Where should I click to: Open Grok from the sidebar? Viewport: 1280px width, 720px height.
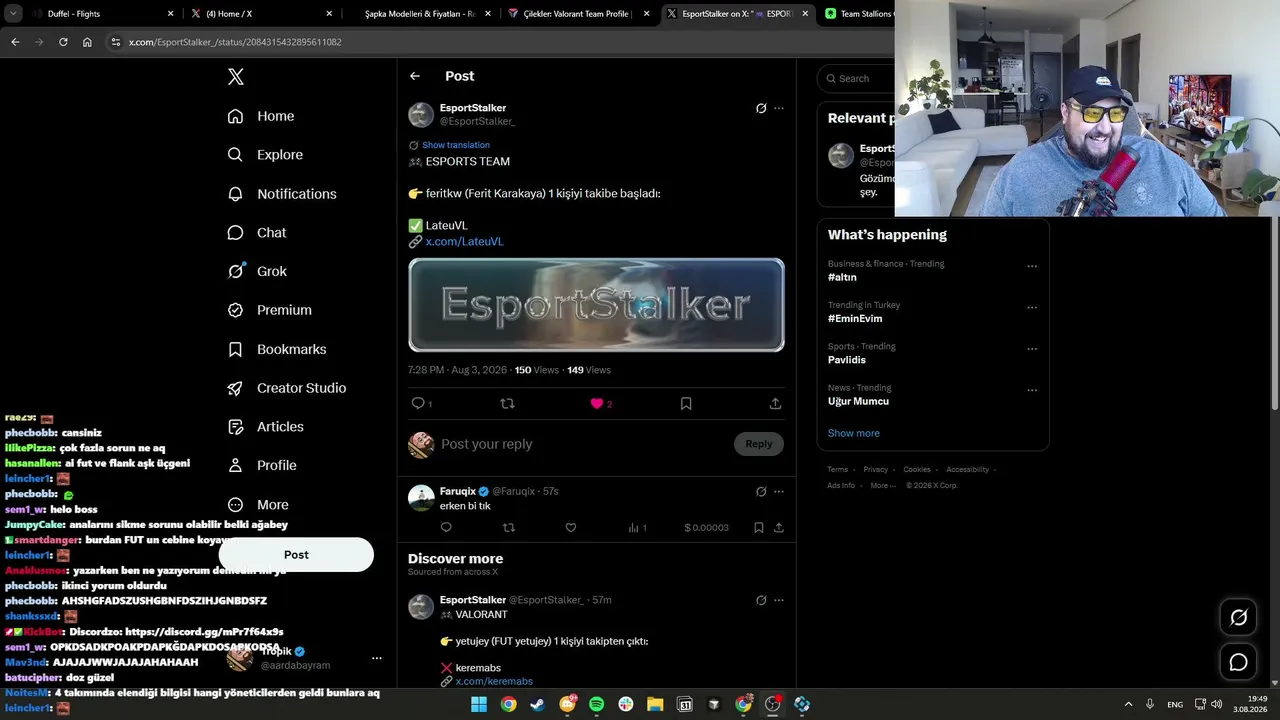pos(257,271)
